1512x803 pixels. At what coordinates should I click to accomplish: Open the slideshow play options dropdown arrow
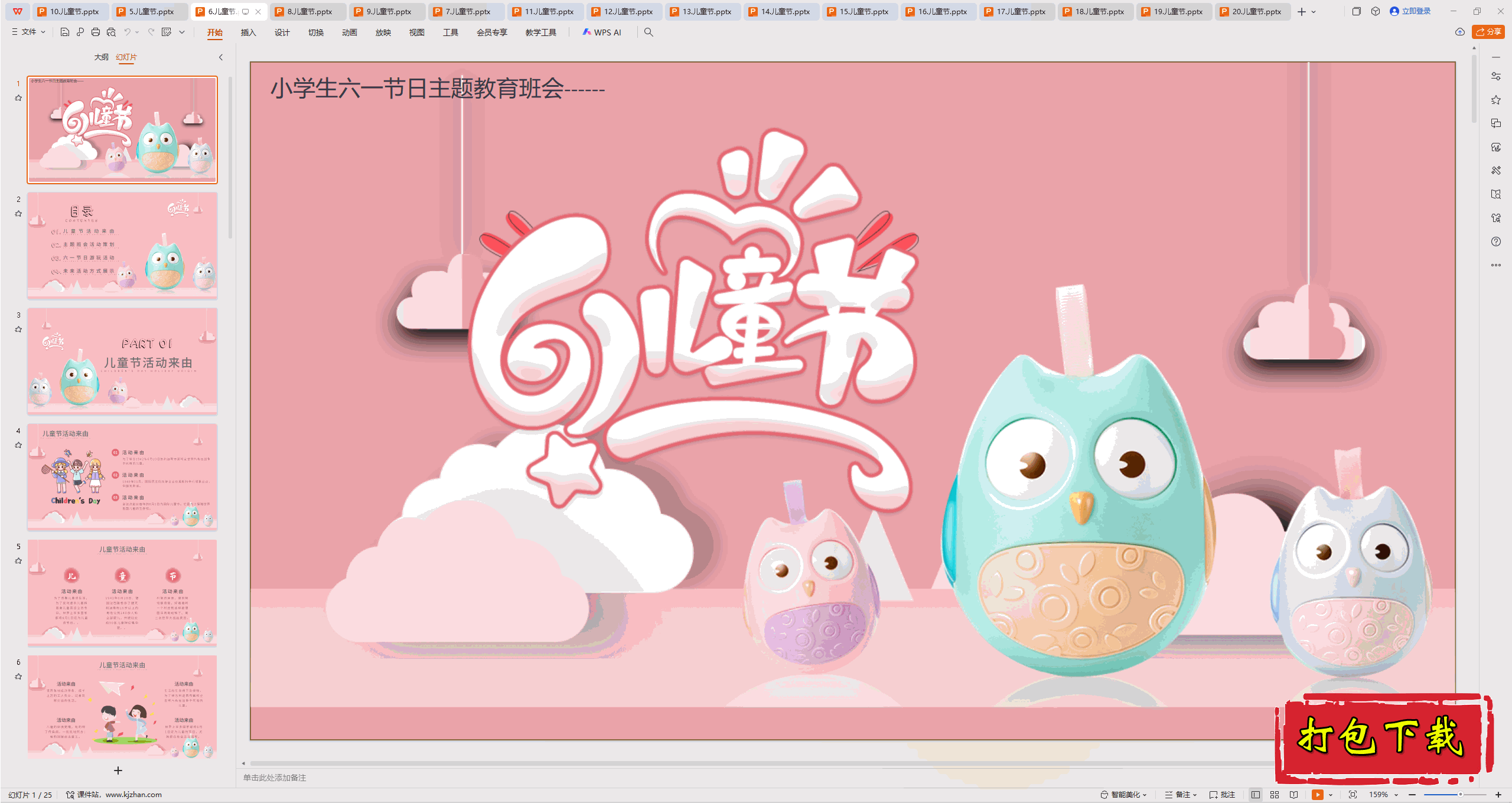click(x=1331, y=795)
